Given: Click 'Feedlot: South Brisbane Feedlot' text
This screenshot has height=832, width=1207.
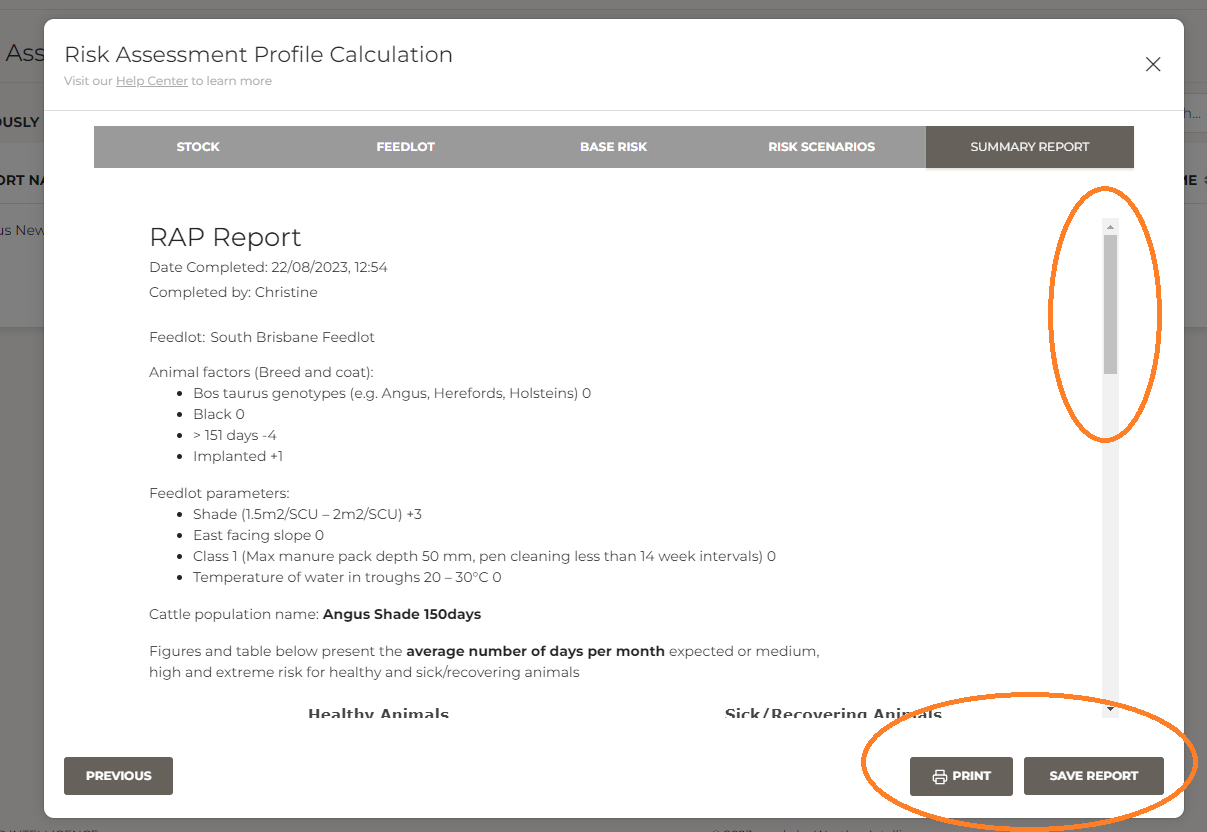Looking at the screenshot, I should pos(262,337).
